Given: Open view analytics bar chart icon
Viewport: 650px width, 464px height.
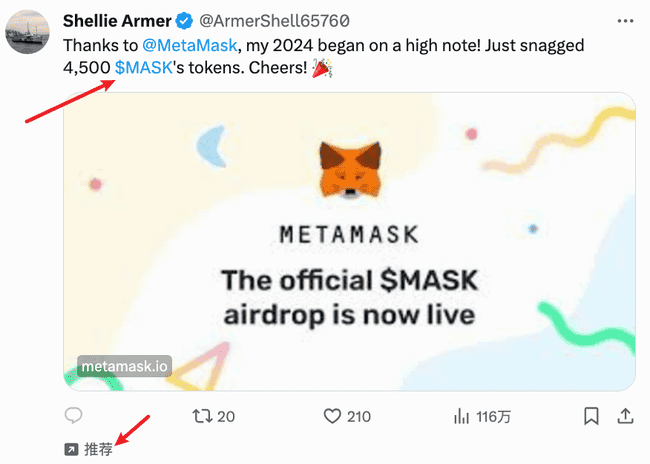Looking at the screenshot, I should click(x=462, y=415).
